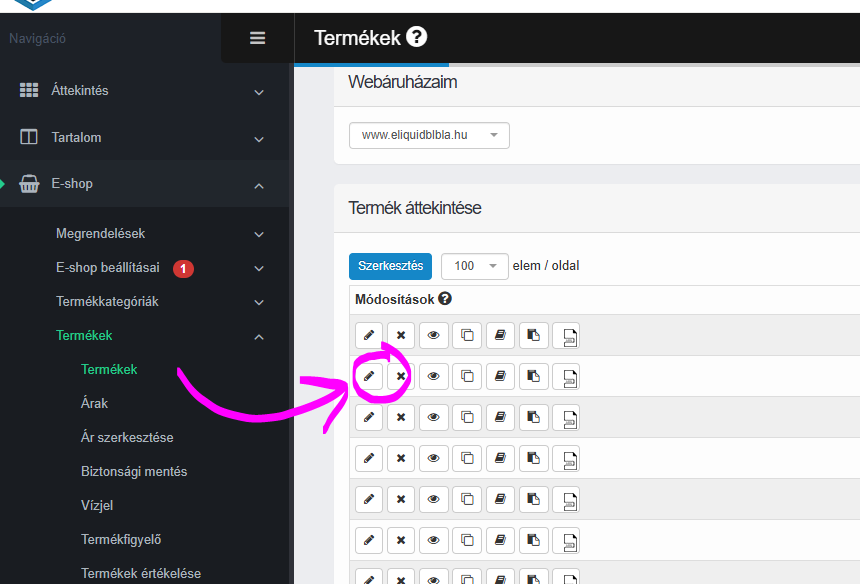Click duplicate copy icon in second product row
Image resolution: width=860 pixels, height=584 pixels.
click(467, 376)
